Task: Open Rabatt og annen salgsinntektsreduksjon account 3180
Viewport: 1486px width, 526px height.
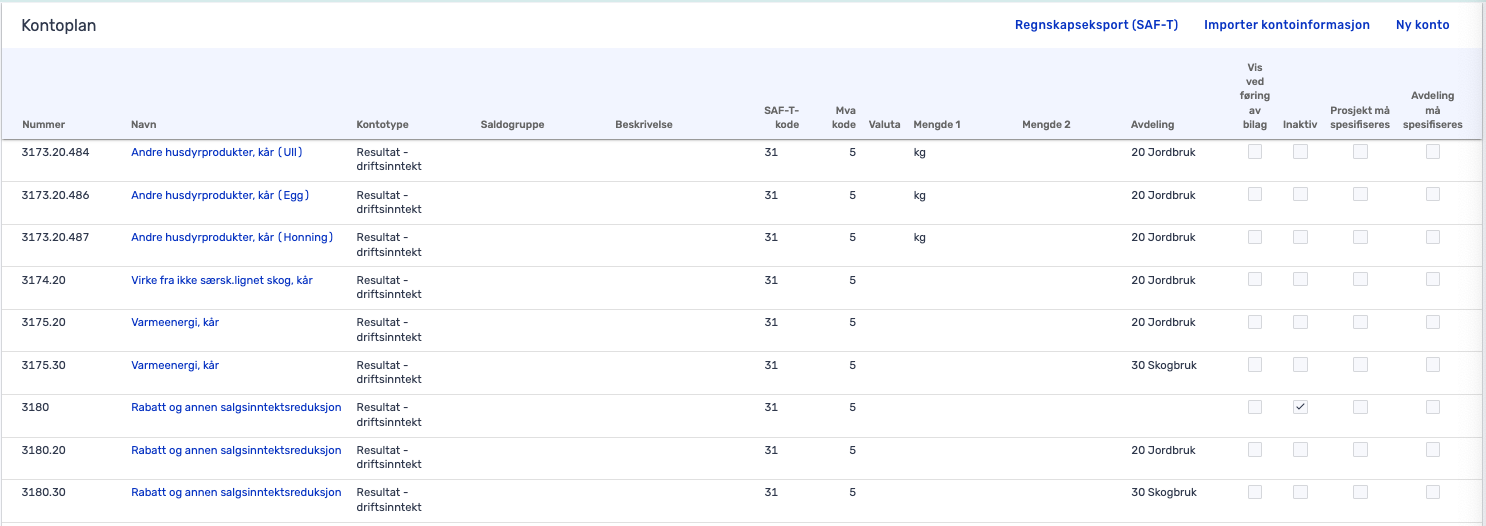Action: [236, 407]
